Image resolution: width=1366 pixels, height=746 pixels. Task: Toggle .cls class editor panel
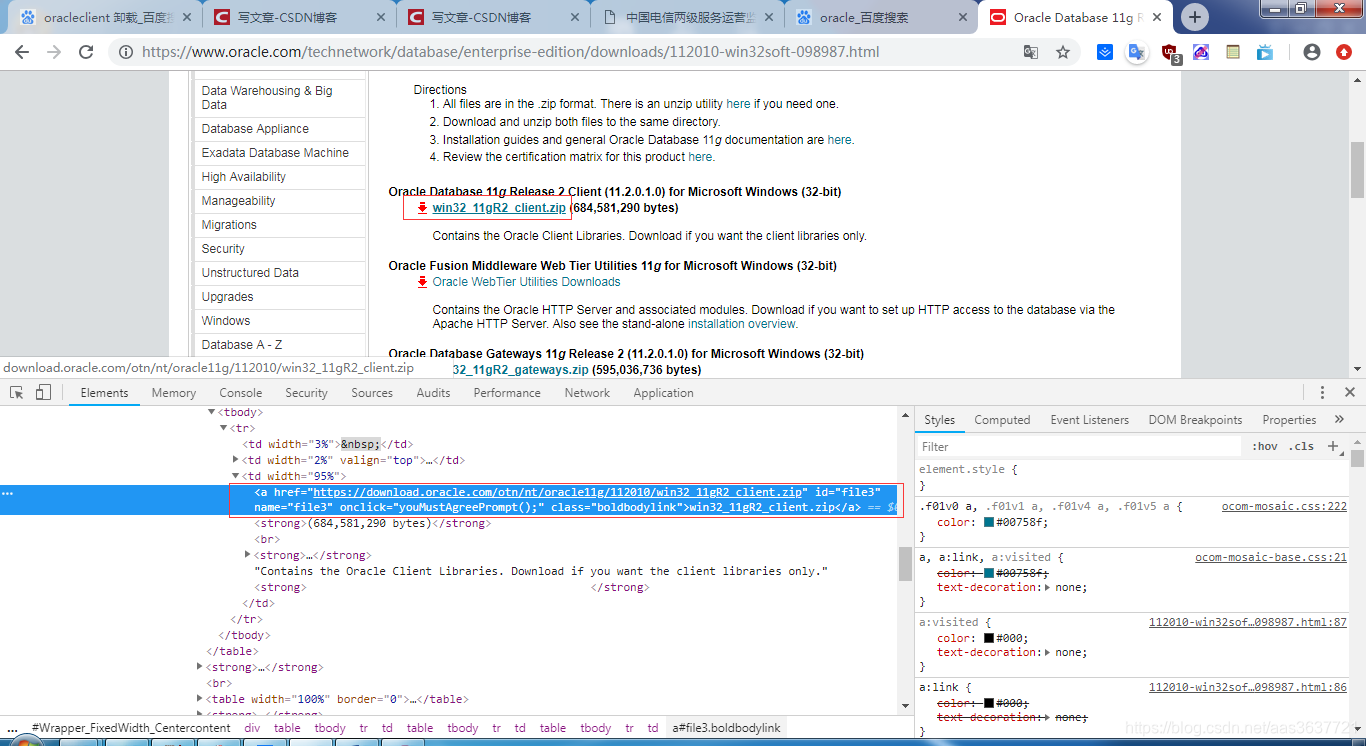(1301, 446)
